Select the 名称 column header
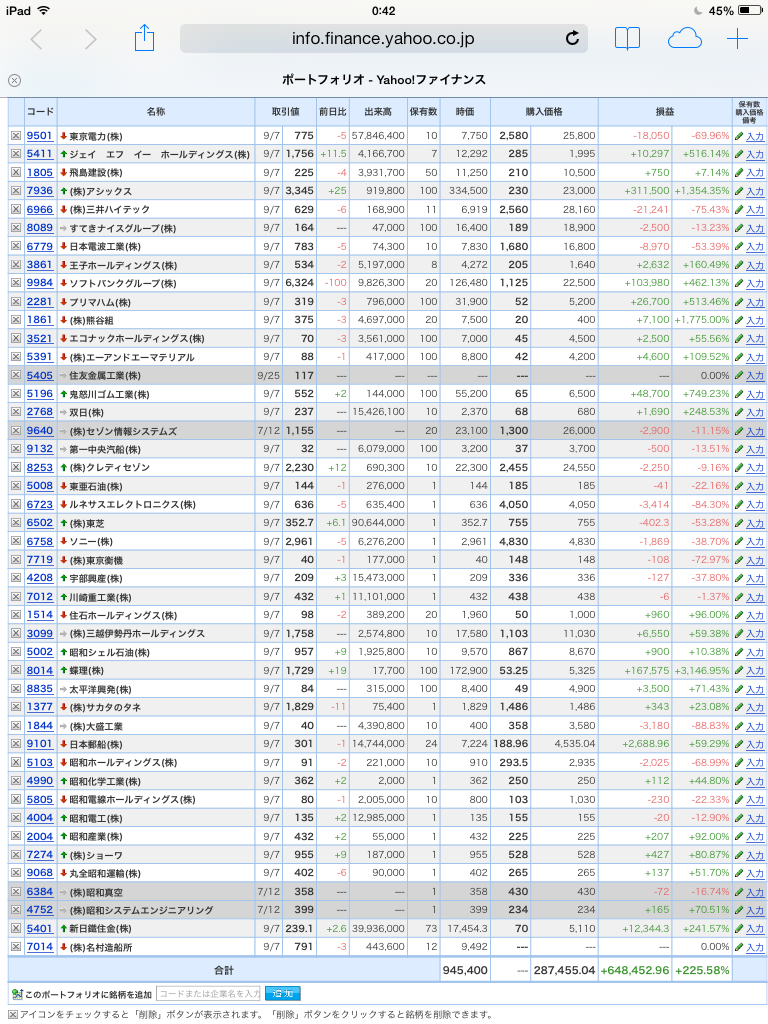This screenshot has width=768, height=1024. (x=156, y=112)
